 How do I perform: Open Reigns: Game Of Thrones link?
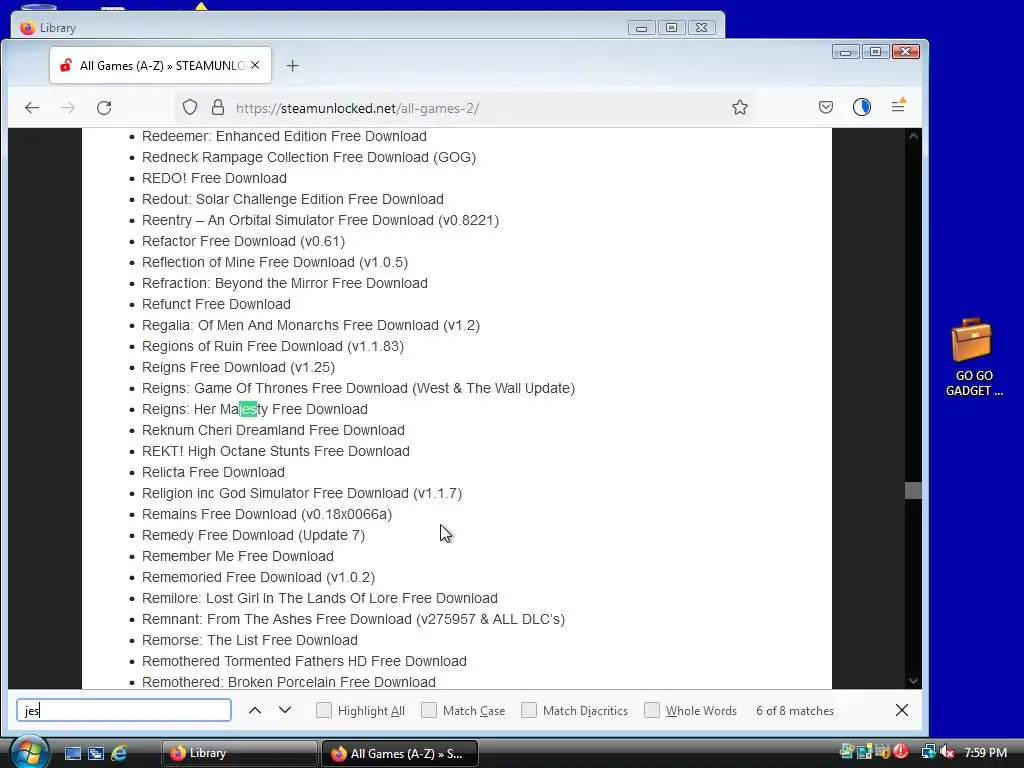point(359,388)
